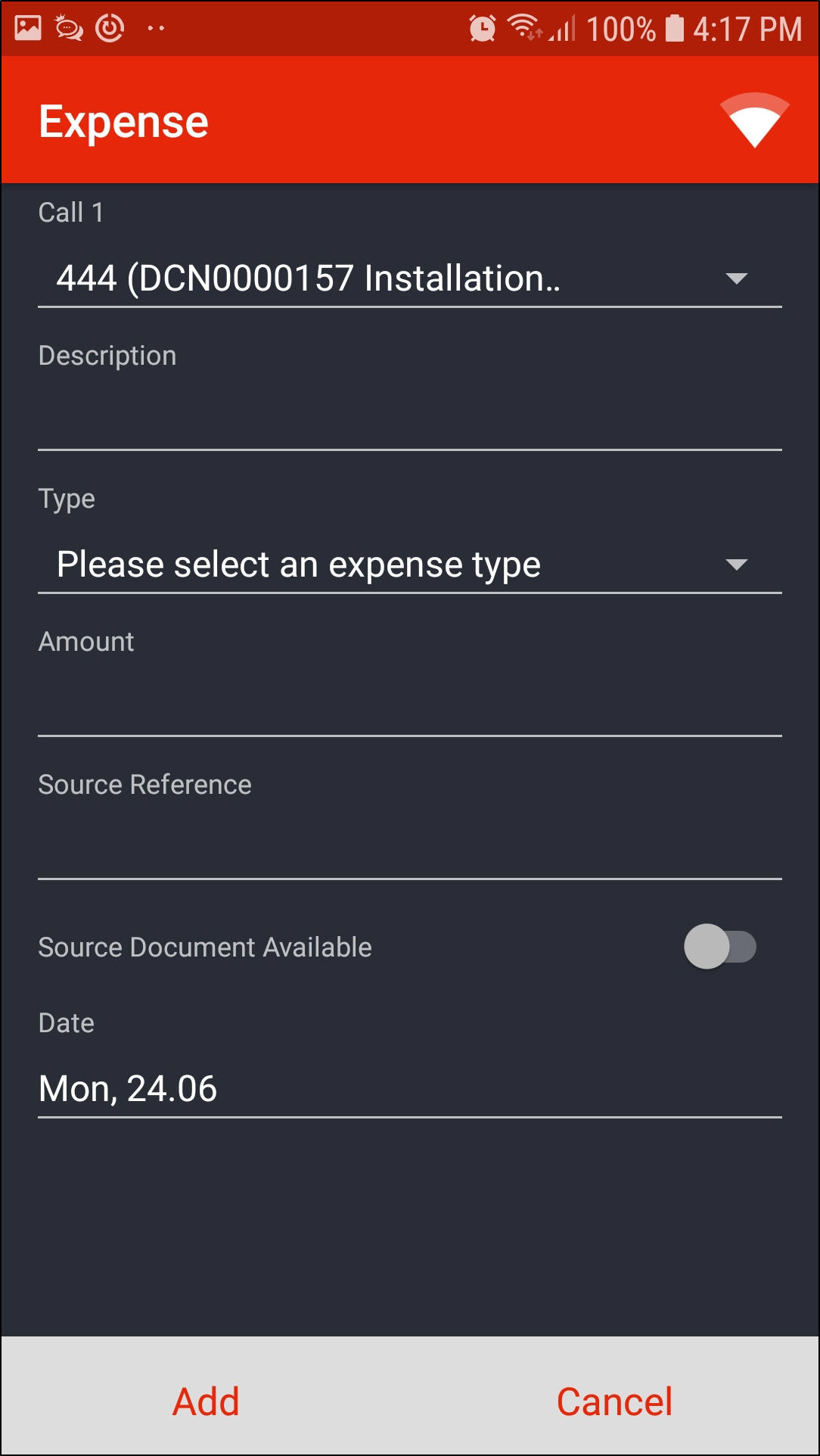
Task: Open the date picker showing Mon, 24.06
Action: (408, 1089)
